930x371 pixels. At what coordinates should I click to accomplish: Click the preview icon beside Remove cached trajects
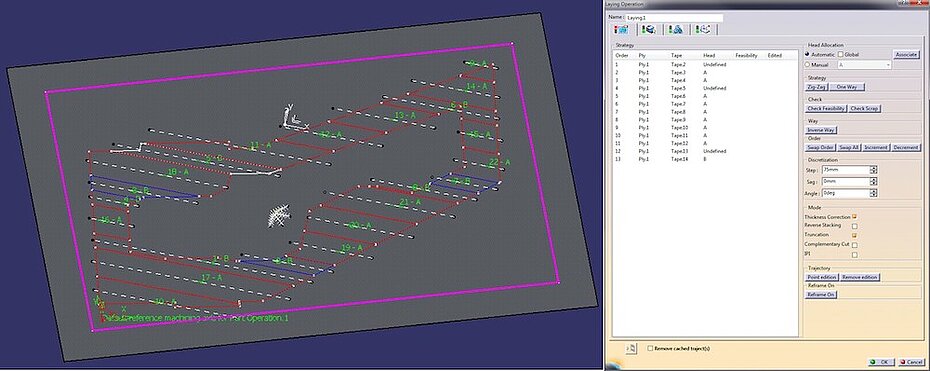pyautogui.click(x=631, y=348)
